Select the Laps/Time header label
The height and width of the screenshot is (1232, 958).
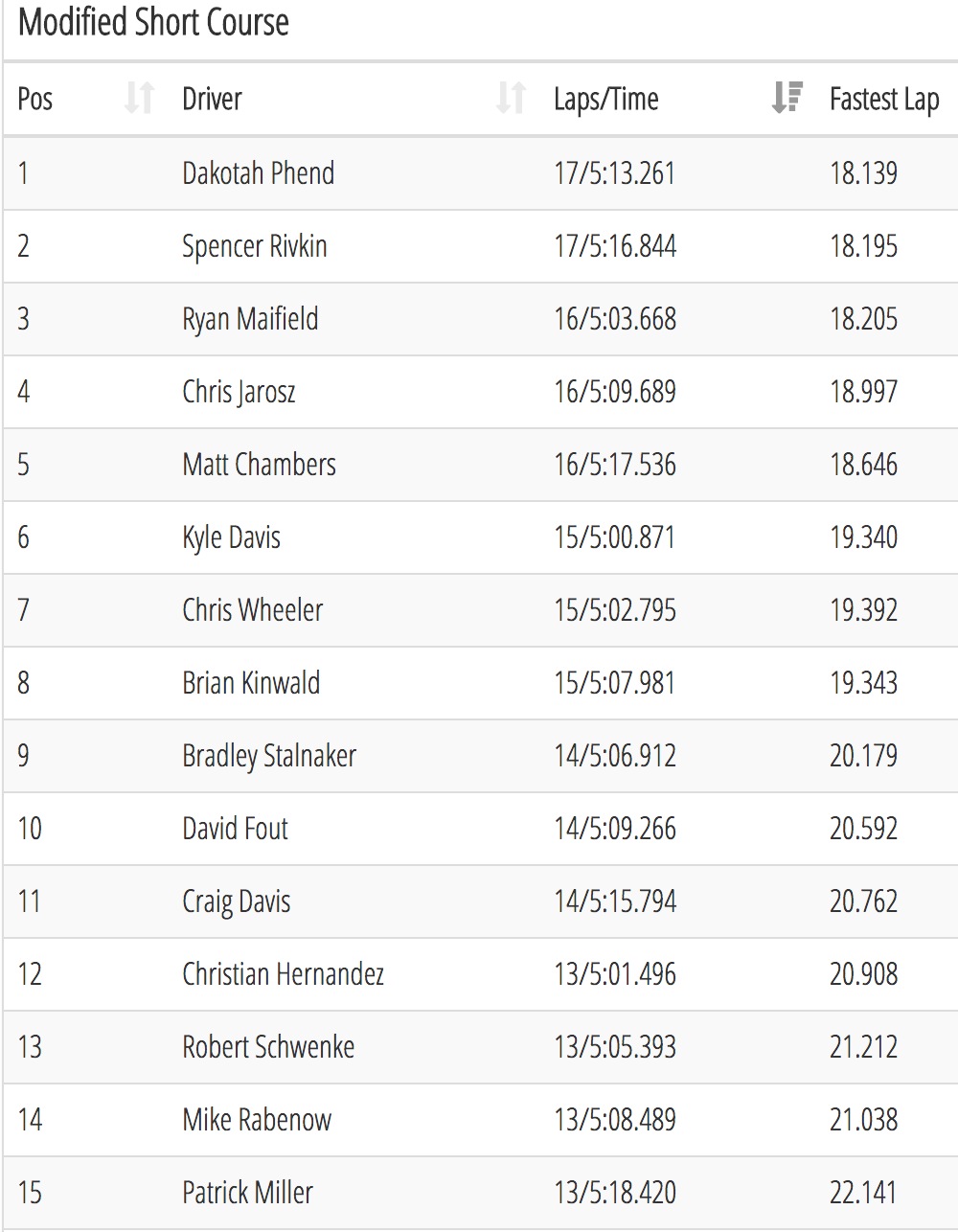606,99
